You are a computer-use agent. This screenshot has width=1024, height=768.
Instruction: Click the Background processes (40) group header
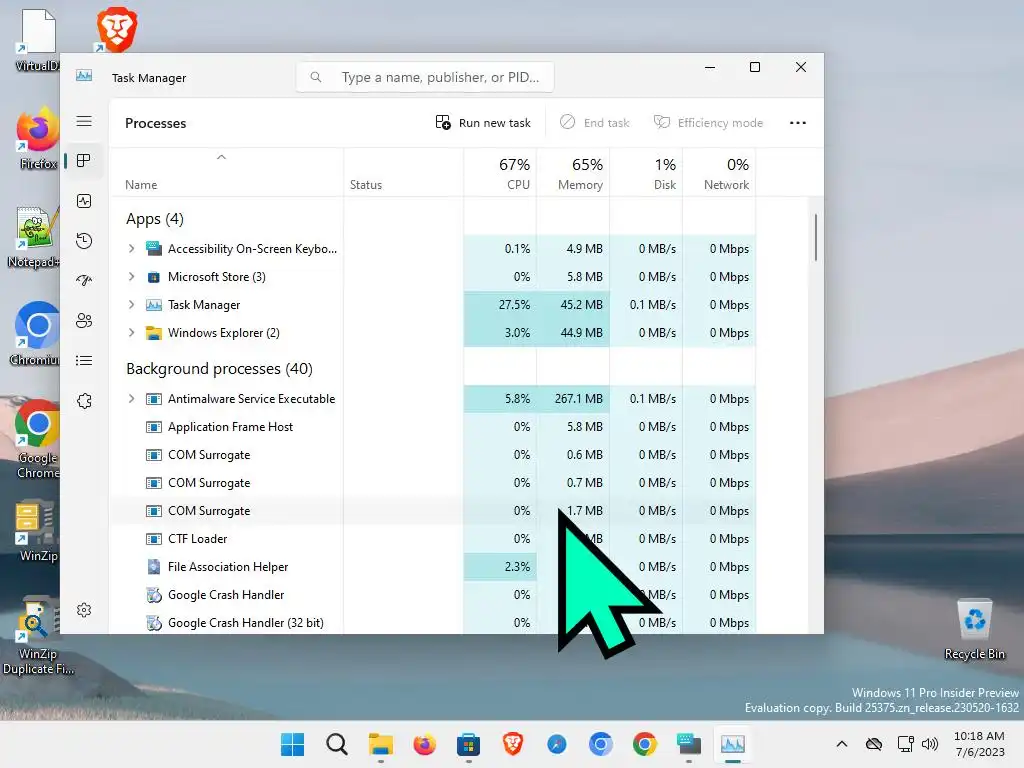tap(219, 369)
